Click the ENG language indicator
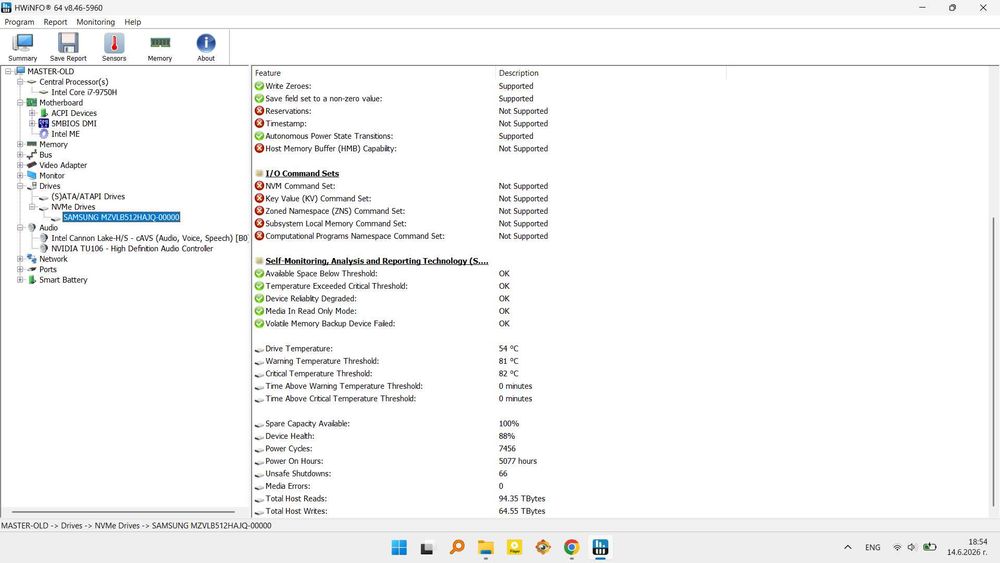 point(872,547)
